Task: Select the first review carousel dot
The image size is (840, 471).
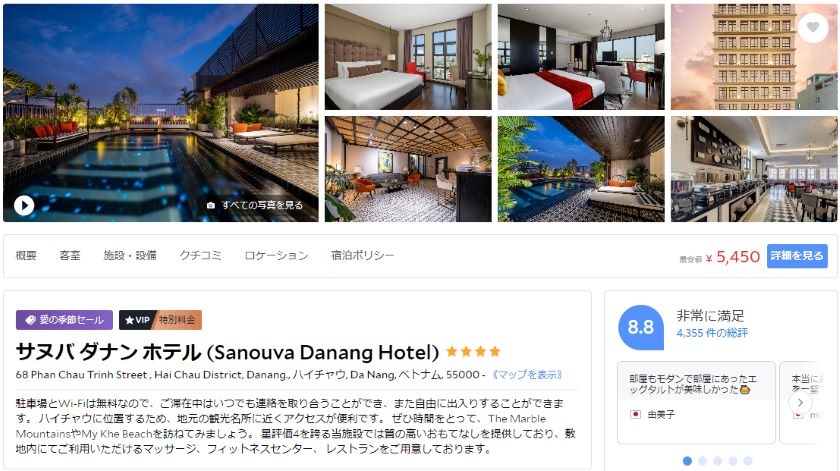Action: pyautogui.click(x=687, y=461)
